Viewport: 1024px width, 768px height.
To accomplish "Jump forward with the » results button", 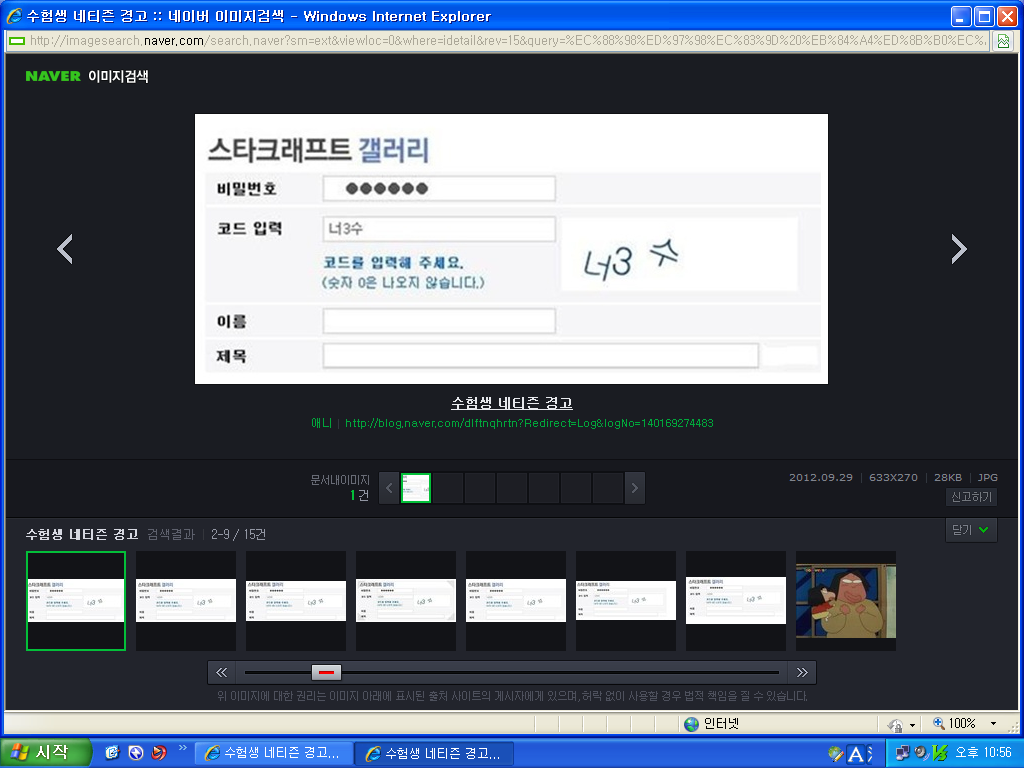I will tap(802, 672).
